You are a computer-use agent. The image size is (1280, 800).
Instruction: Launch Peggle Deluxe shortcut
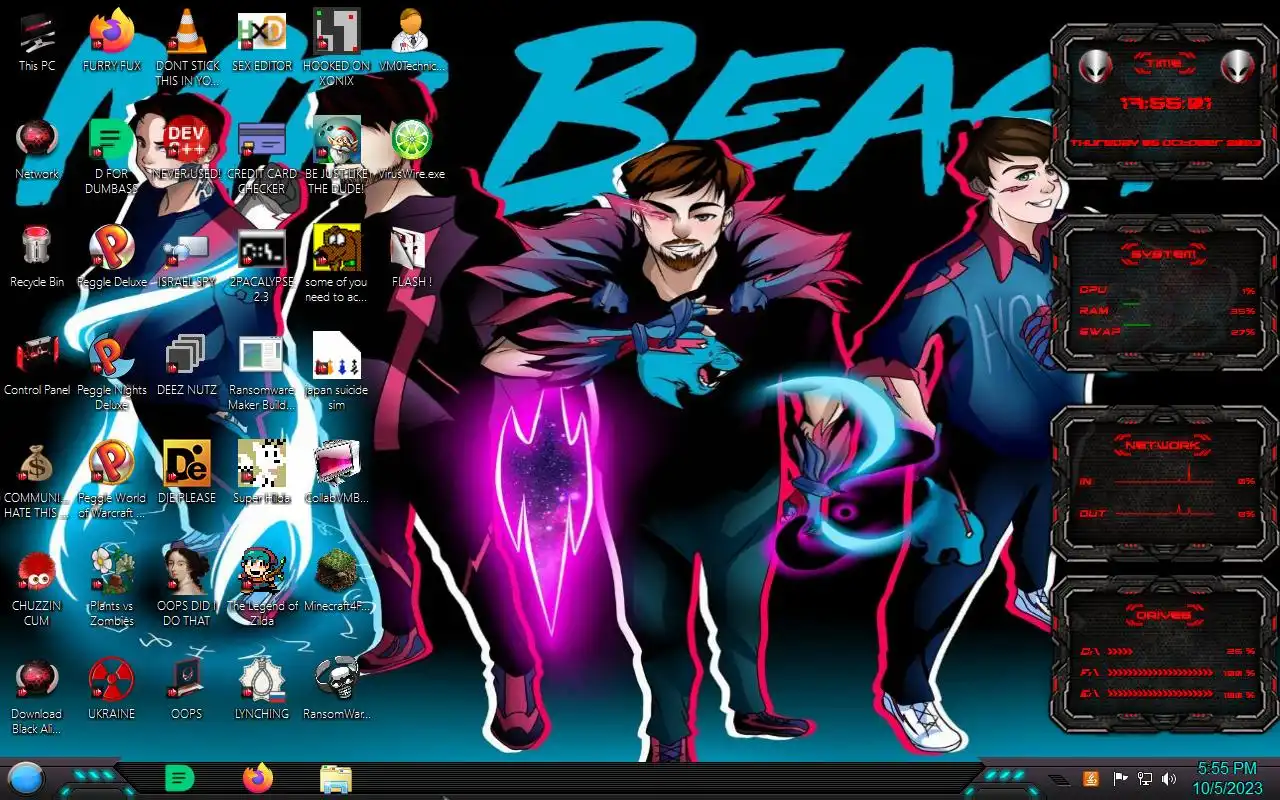112,258
